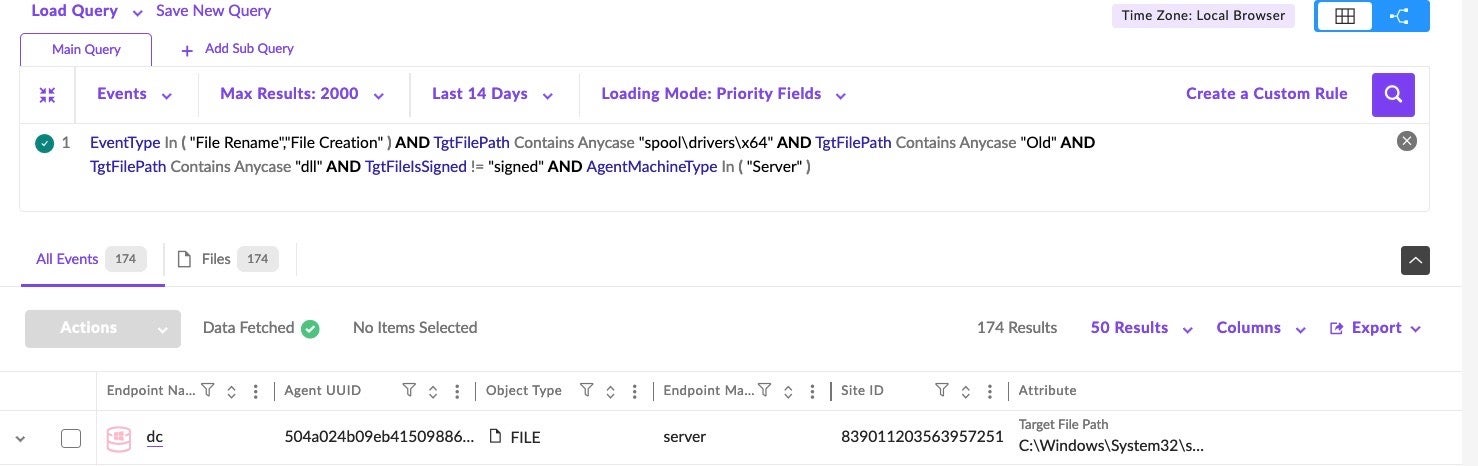Click the Save New Query link
Viewport: 1478px width, 466px height.
tap(213, 11)
